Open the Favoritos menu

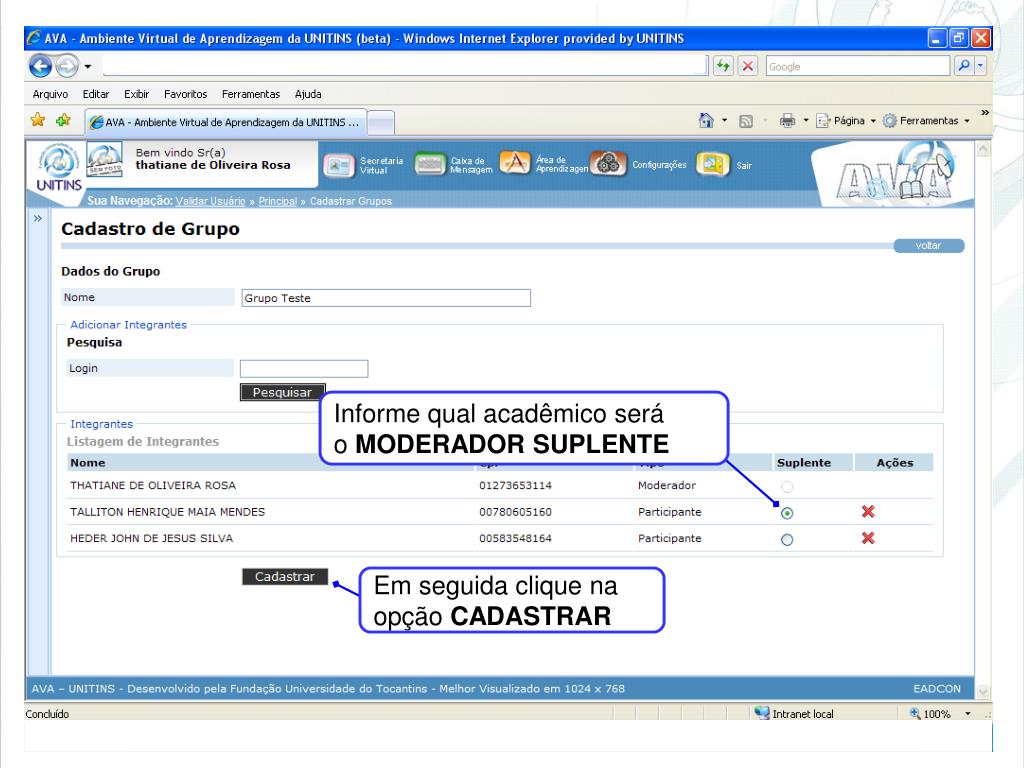click(x=185, y=94)
